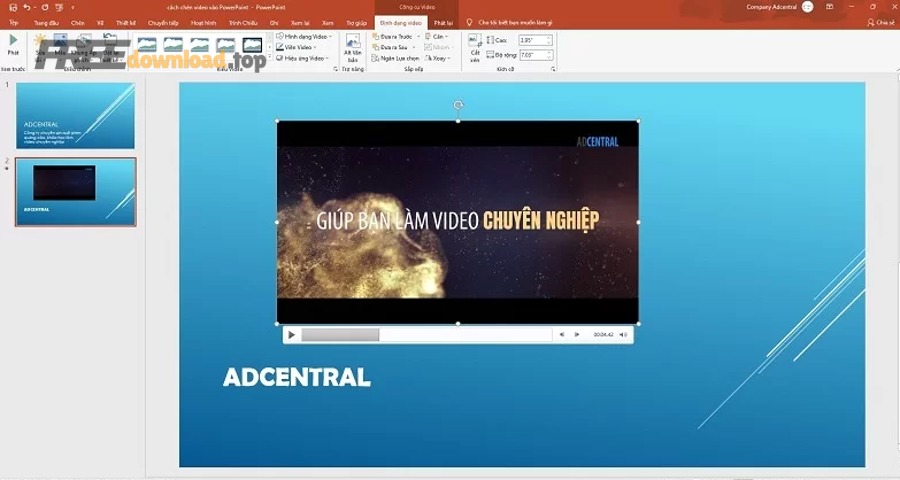Click the Tell me search box with the lightbulb
The height and width of the screenshot is (480, 900).
509,23
